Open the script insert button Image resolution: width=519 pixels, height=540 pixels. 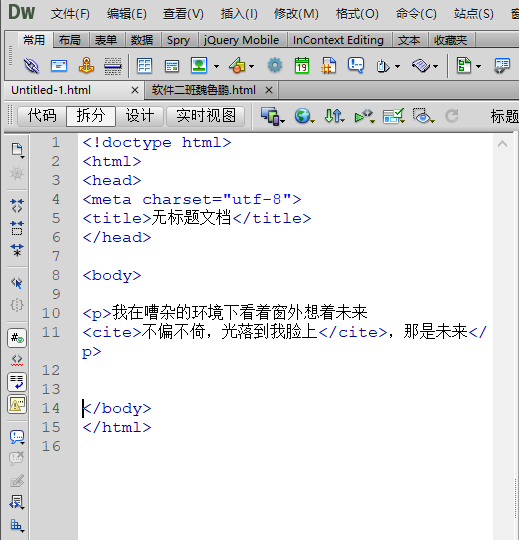[x=421, y=65]
